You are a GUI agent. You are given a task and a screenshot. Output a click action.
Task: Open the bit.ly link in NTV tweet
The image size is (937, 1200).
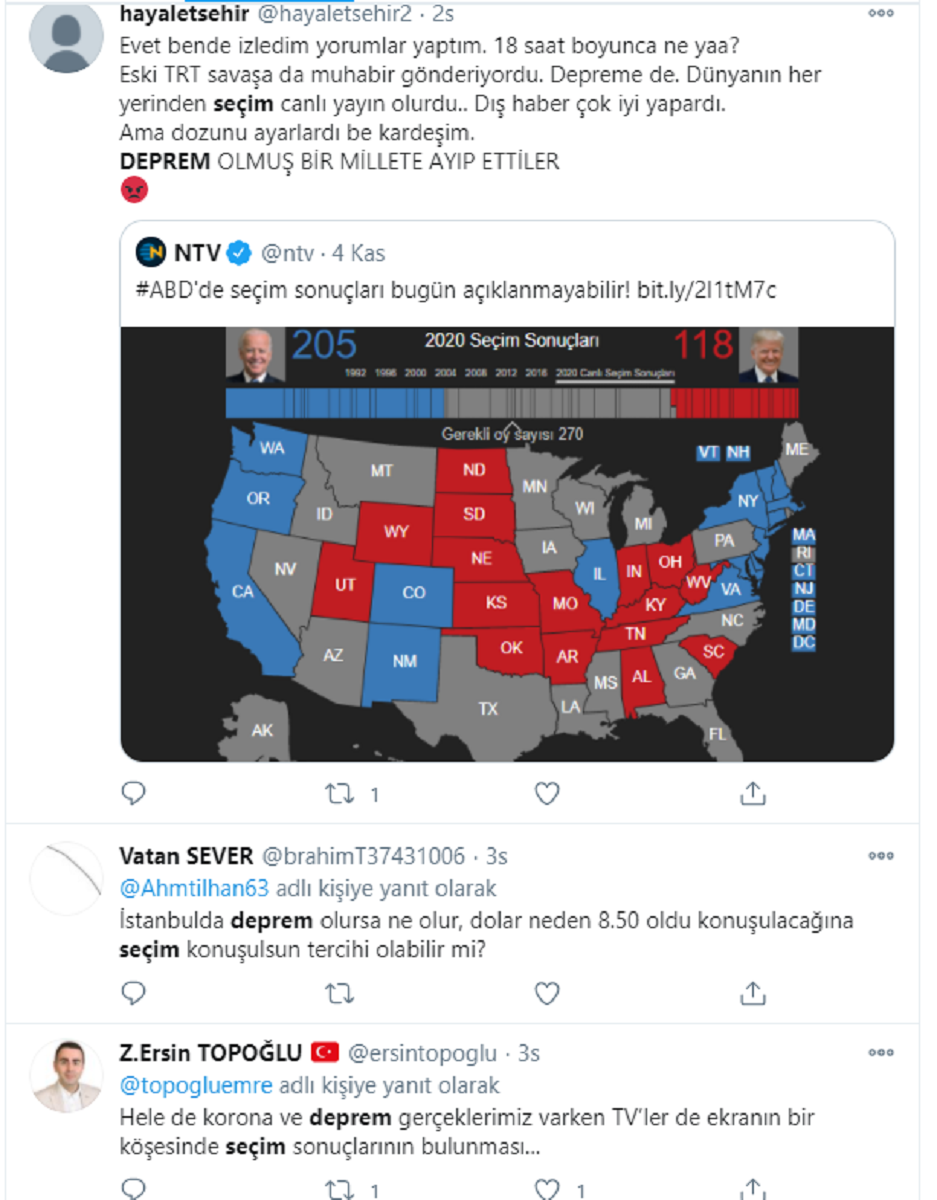pyautogui.click(x=708, y=289)
